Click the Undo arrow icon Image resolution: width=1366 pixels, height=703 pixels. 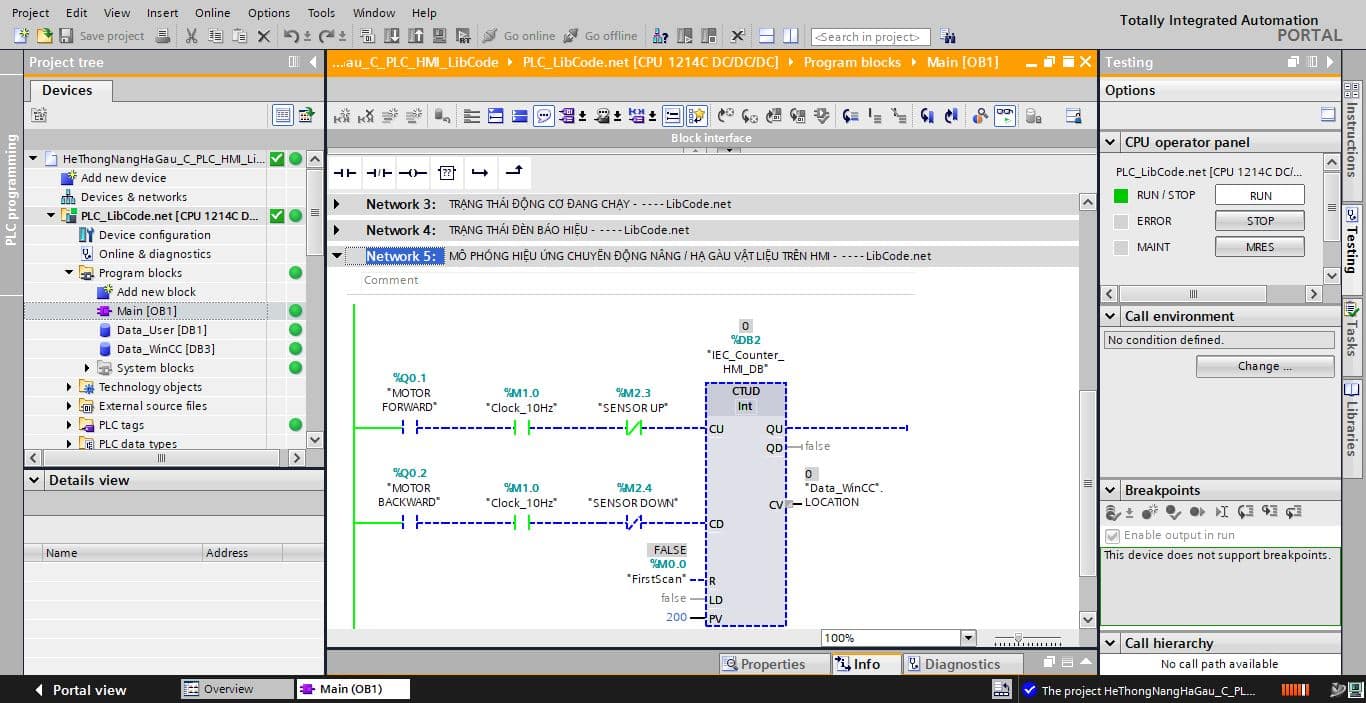point(291,36)
